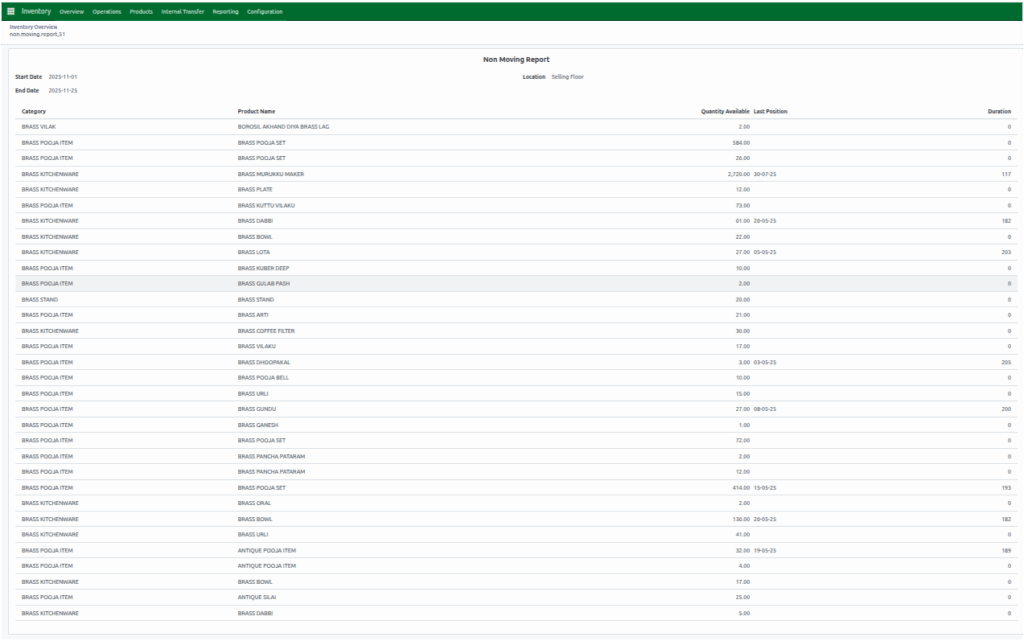
Task: Change the Selling Floor location value
Action: 566,76
